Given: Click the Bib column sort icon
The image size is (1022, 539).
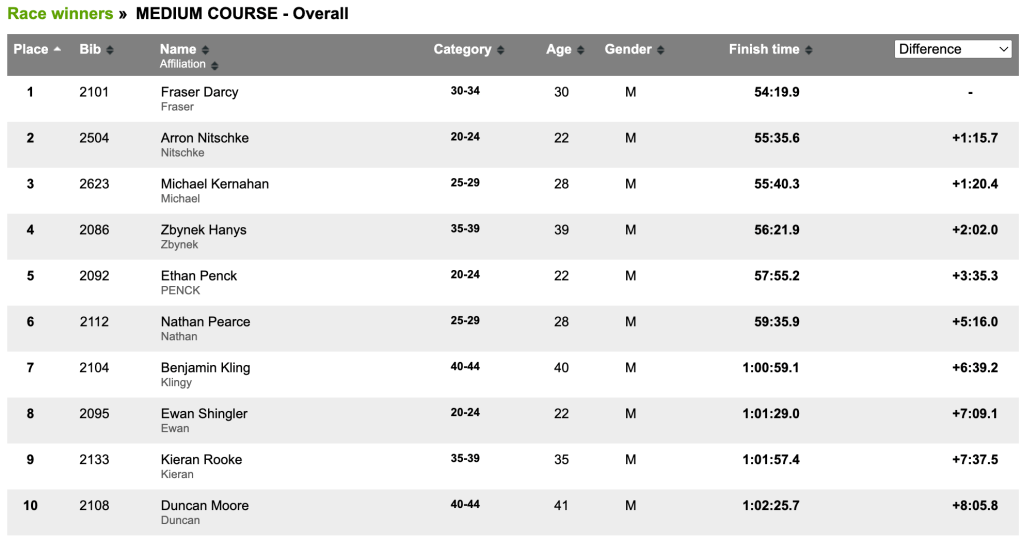Looking at the screenshot, I should point(110,50).
